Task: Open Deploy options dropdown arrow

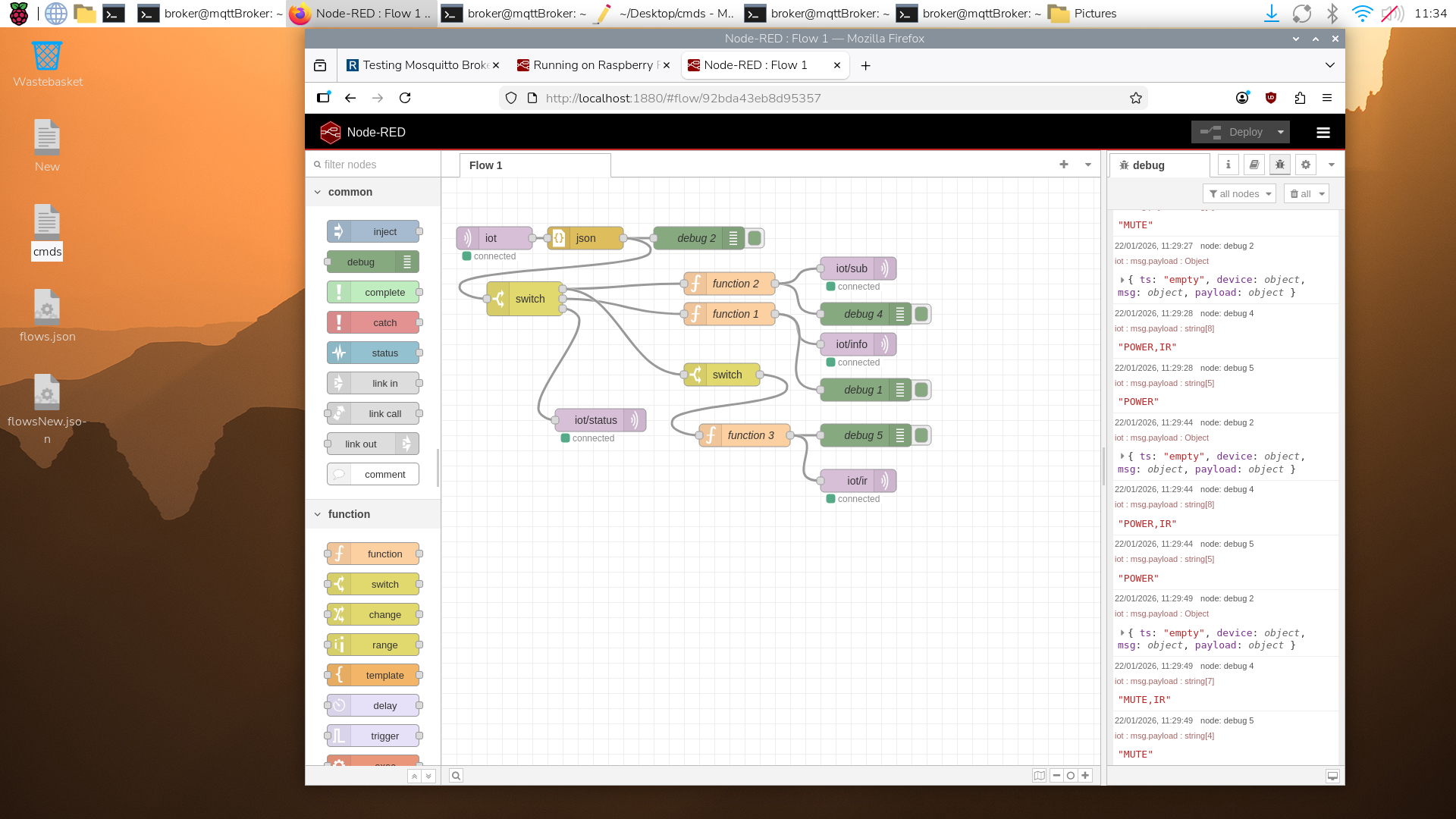Action: click(x=1281, y=133)
